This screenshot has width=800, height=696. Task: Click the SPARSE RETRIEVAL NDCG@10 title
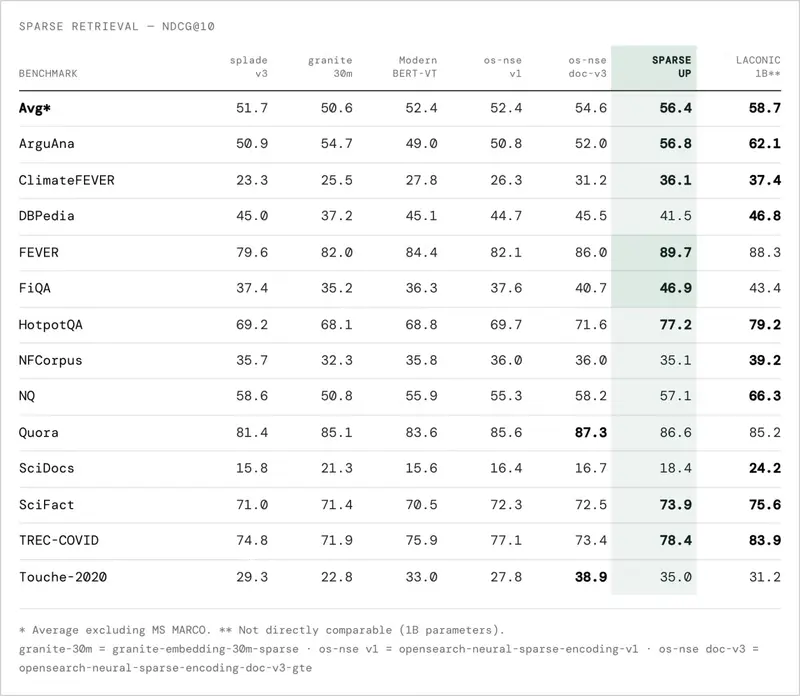(x=117, y=27)
